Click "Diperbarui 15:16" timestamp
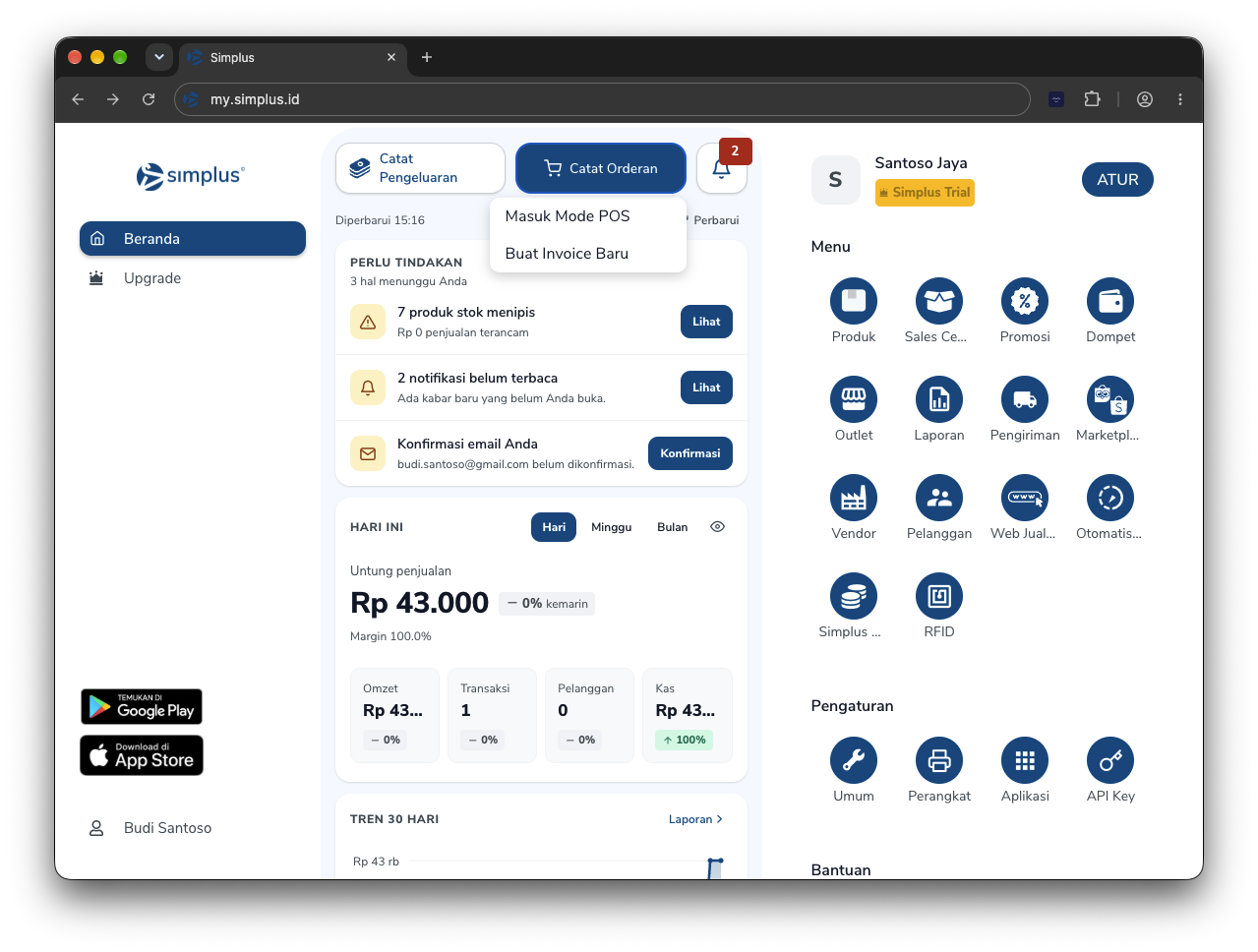Image resolution: width=1258 pixels, height=952 pixels. coord(380,220)
